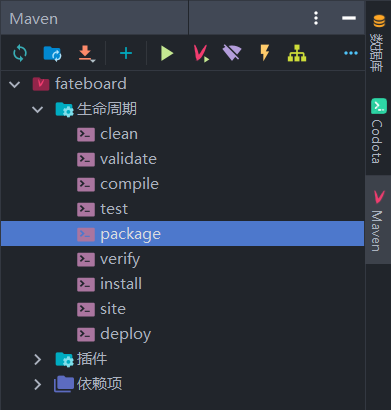Reload all Maven projects icon
This screenshot has height=410, width=391.
point(20,53)
